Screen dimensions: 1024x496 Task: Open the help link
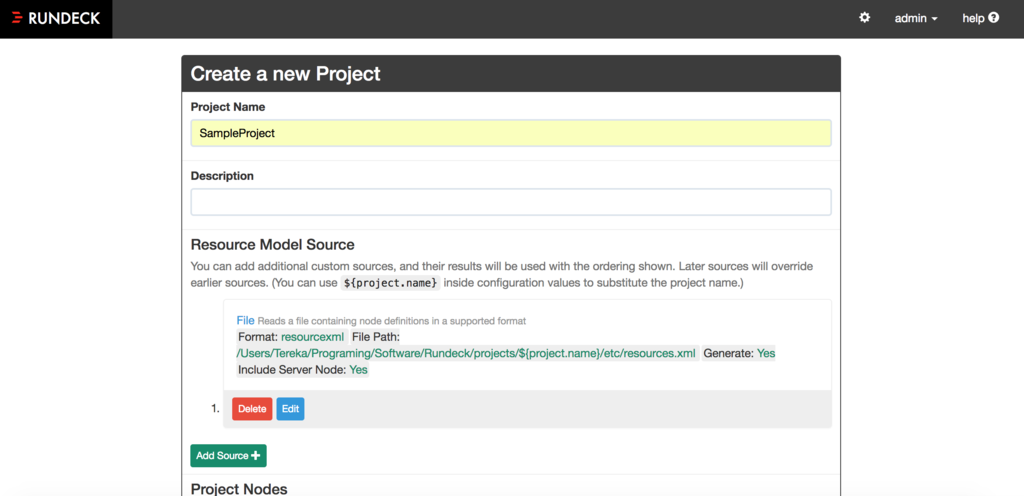coord(980,18)
